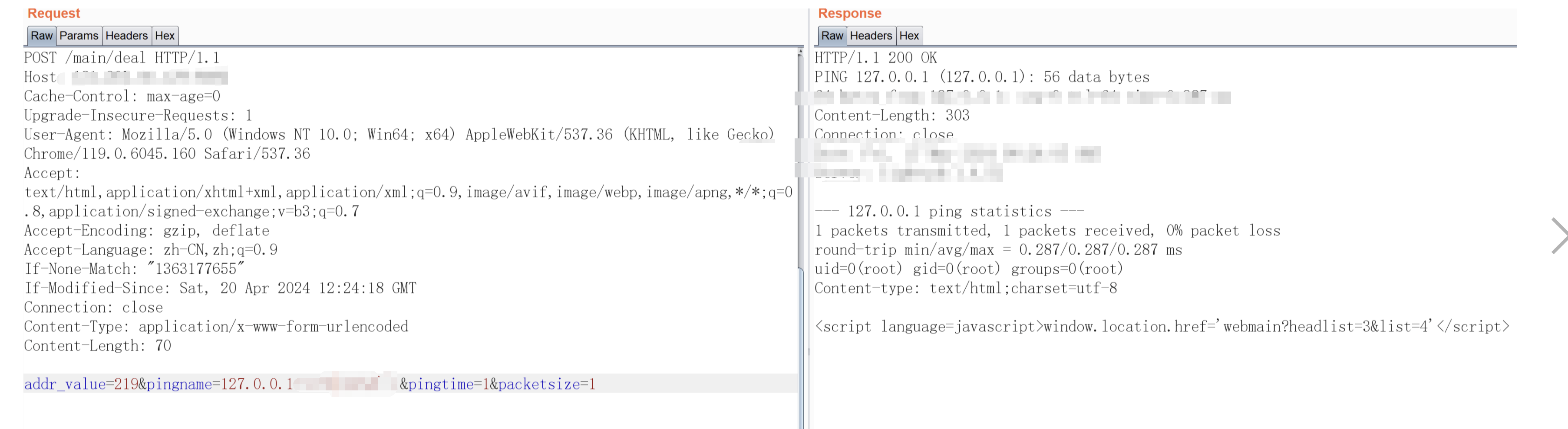Click the Upgrade-Insecure-Requests: 1 line
The image size is (1568, 429).
pyautogui.click(x=138, y=115)
